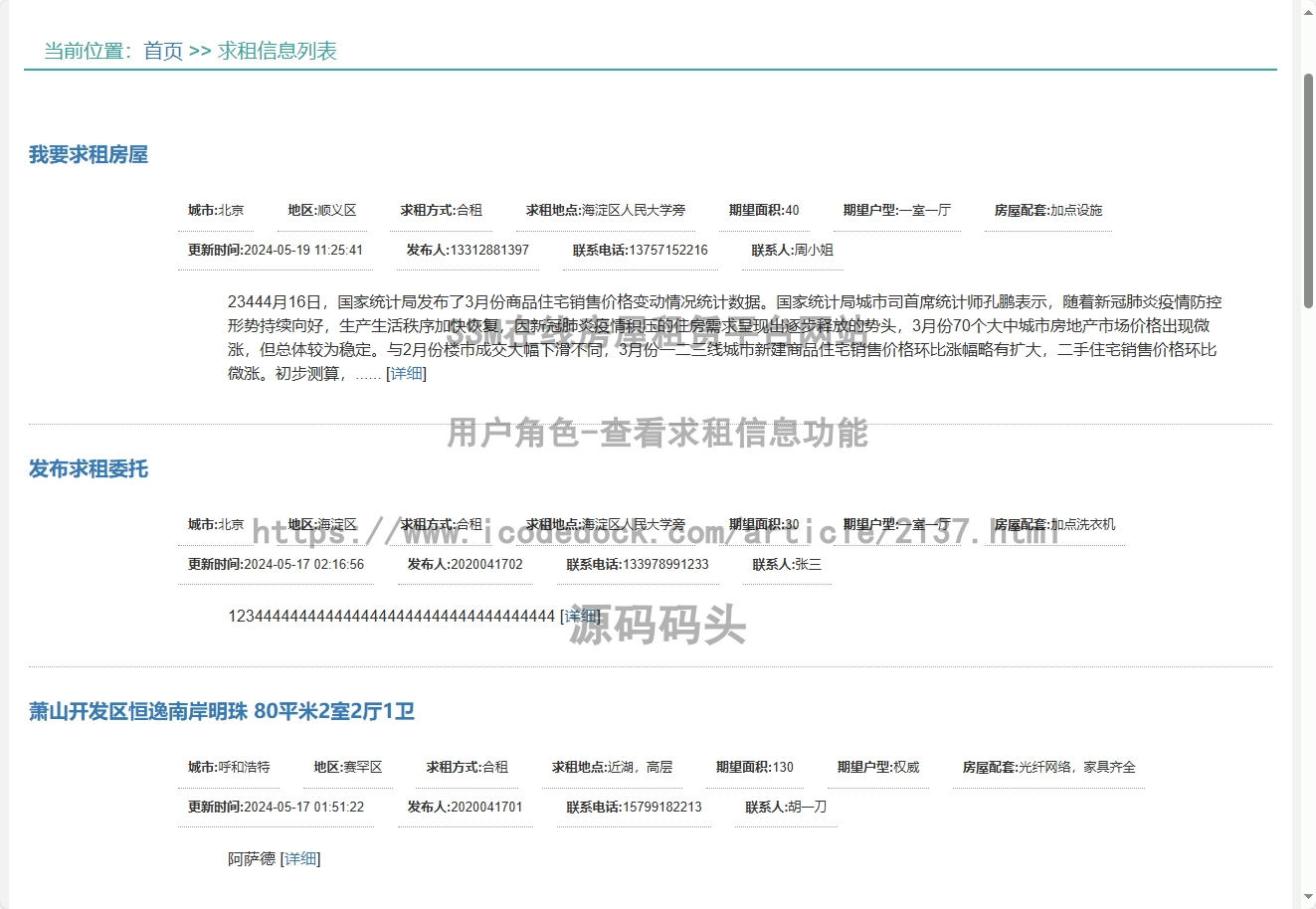
Task: Select 发布人:13312881397 field
Action: 468,251
